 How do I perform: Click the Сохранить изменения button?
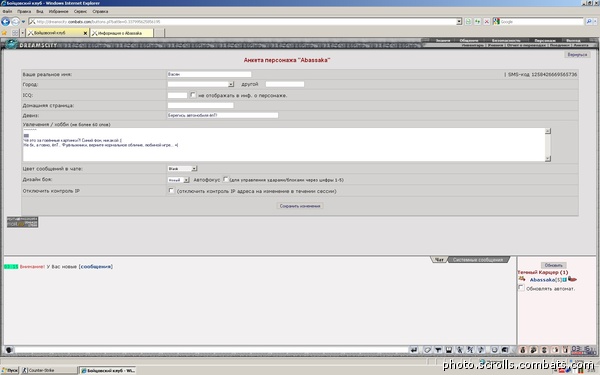(300, 206)
